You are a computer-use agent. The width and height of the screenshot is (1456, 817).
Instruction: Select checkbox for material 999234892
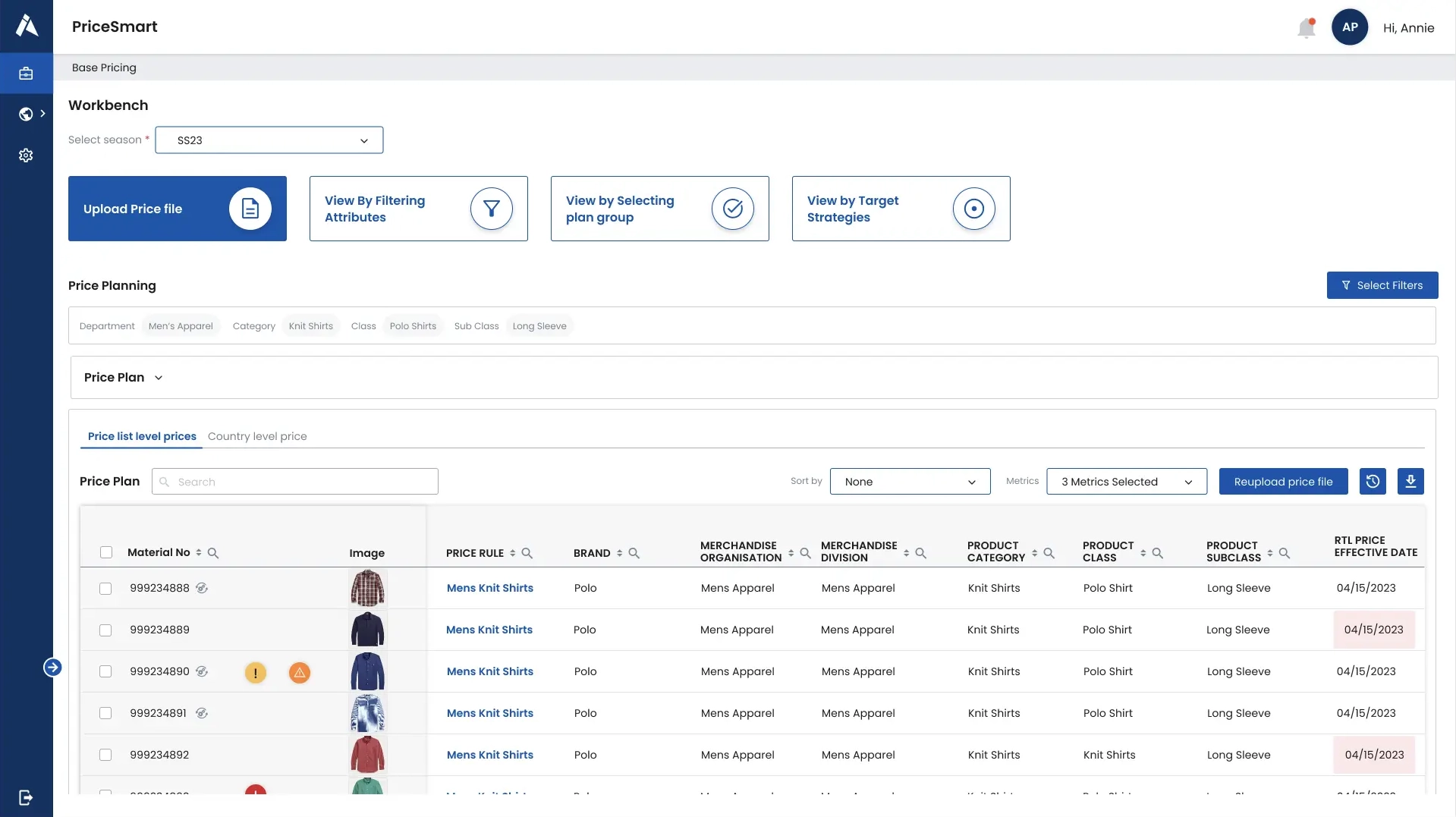(105, 756)
